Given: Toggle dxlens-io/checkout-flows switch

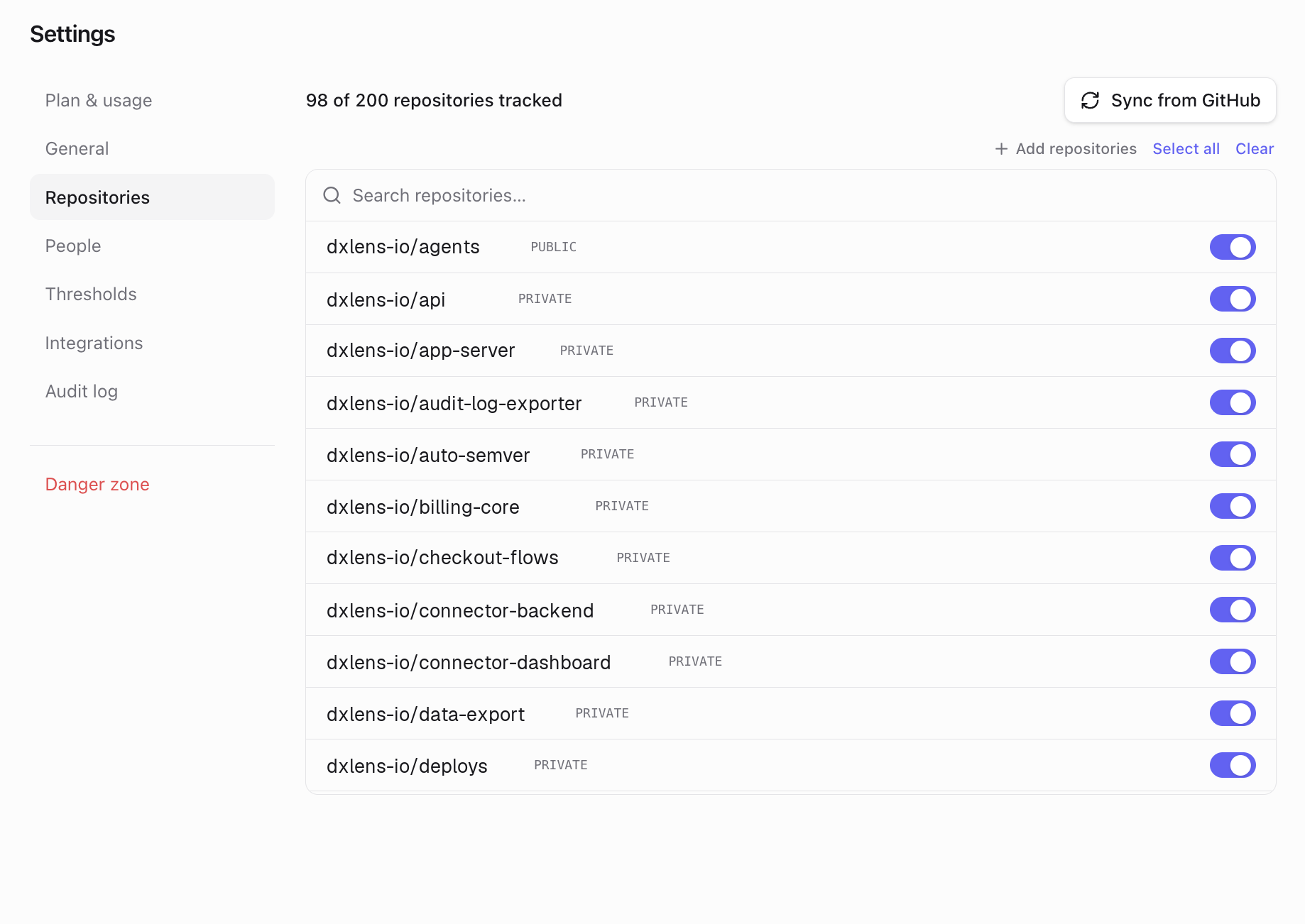Looking at the screenshot, I should click(x=1233, y=558).
